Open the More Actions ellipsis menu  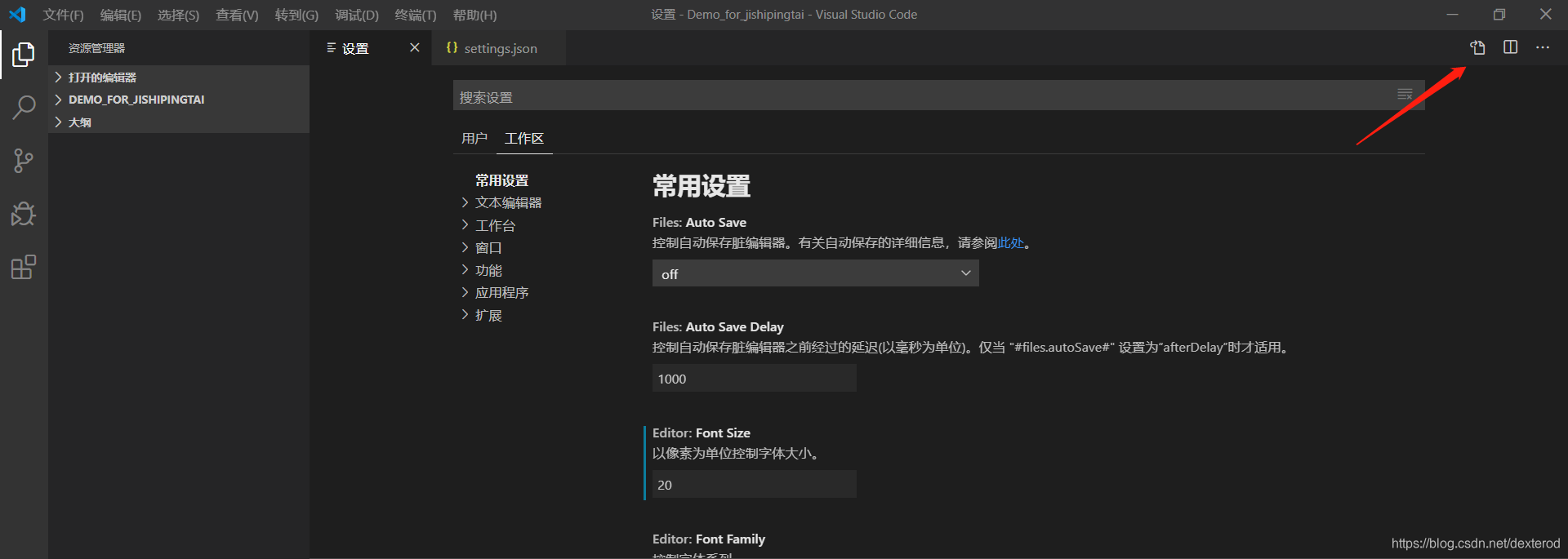coord(1543,47)
